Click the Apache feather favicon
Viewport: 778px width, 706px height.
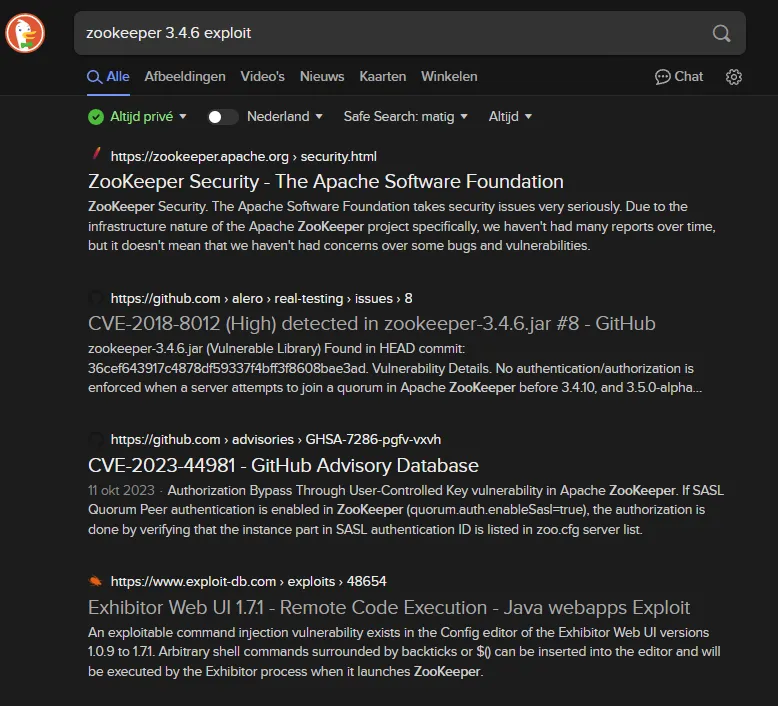(x=96, y=154)
